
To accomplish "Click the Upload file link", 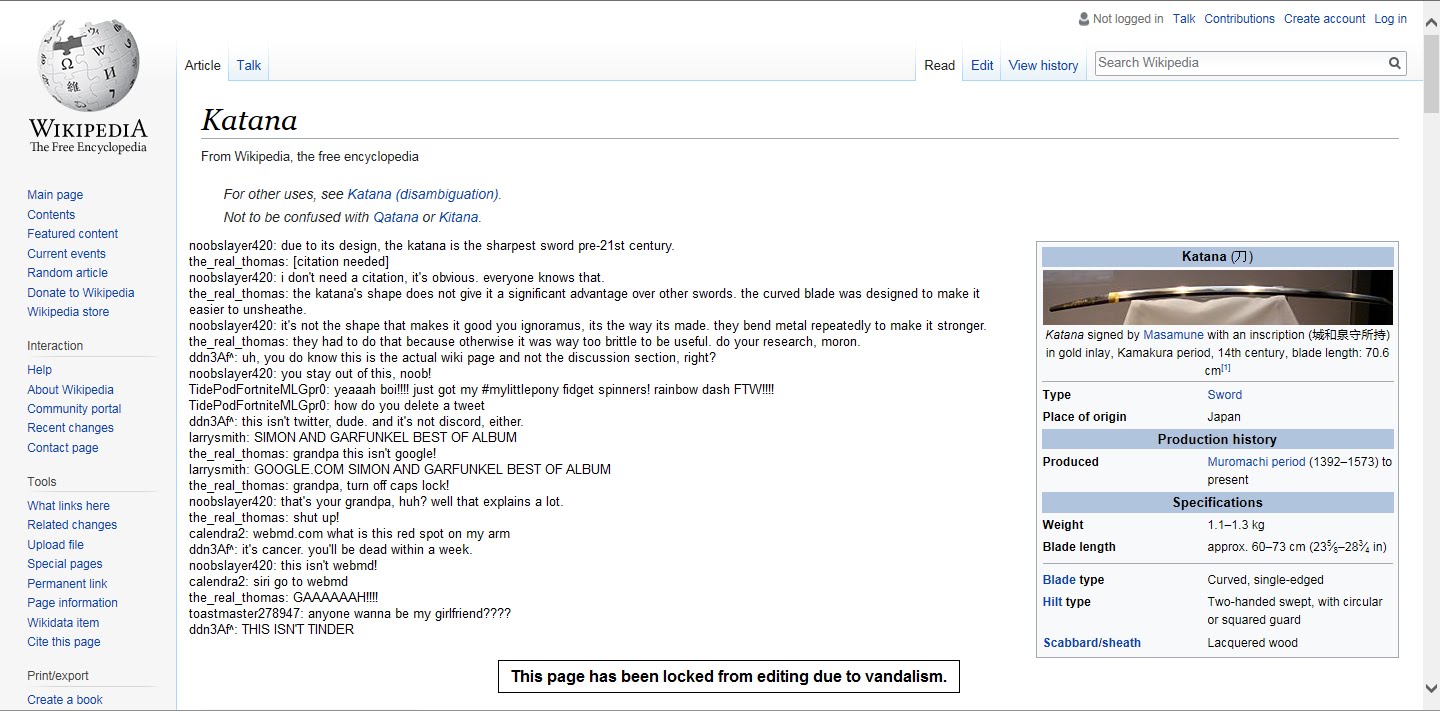I will pyautogui.click(x=55, y=545).
